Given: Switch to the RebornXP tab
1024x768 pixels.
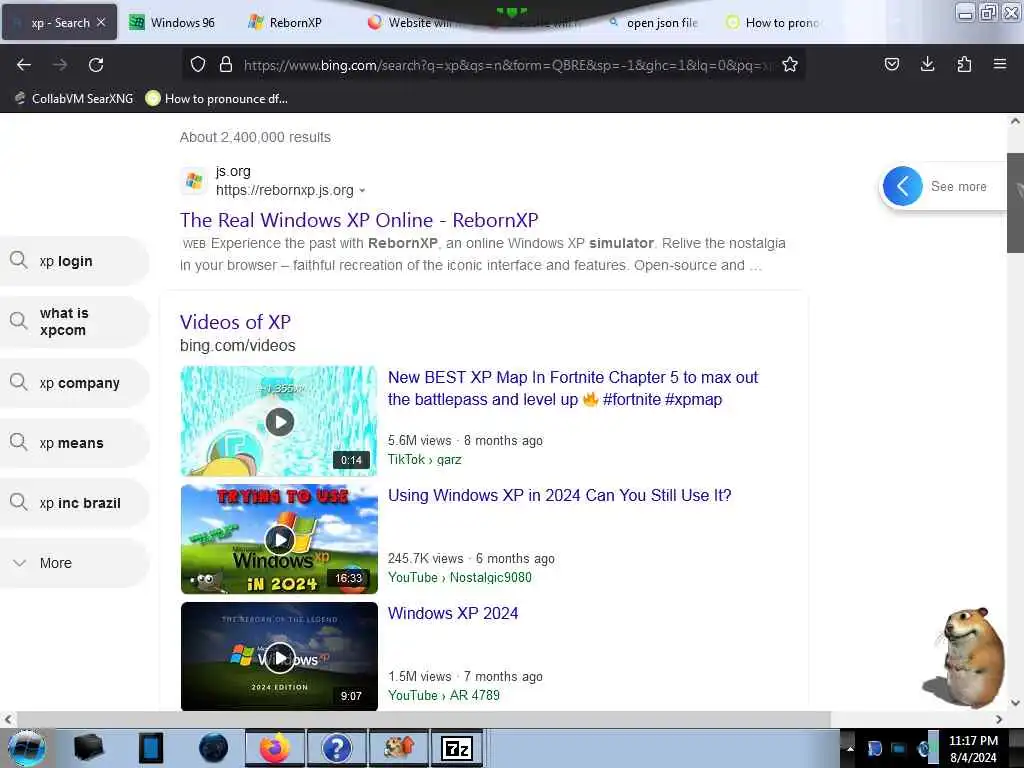Looking at the screenshot, I should coord(285,22).
